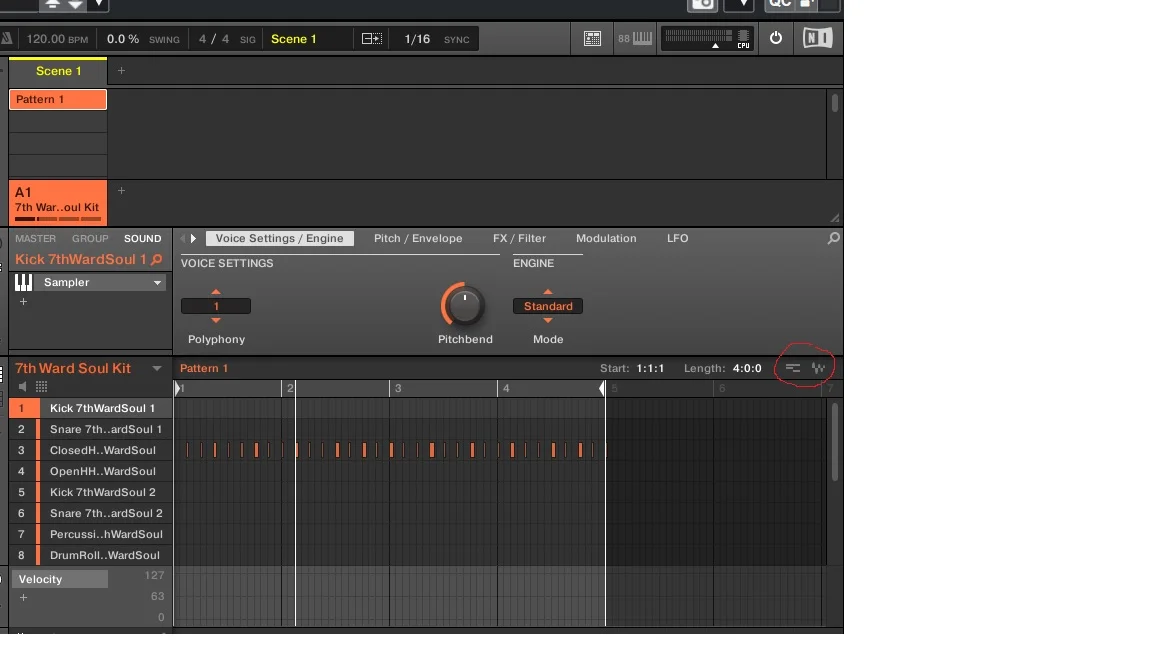Select the Scene 1 tab

[58, 71]
